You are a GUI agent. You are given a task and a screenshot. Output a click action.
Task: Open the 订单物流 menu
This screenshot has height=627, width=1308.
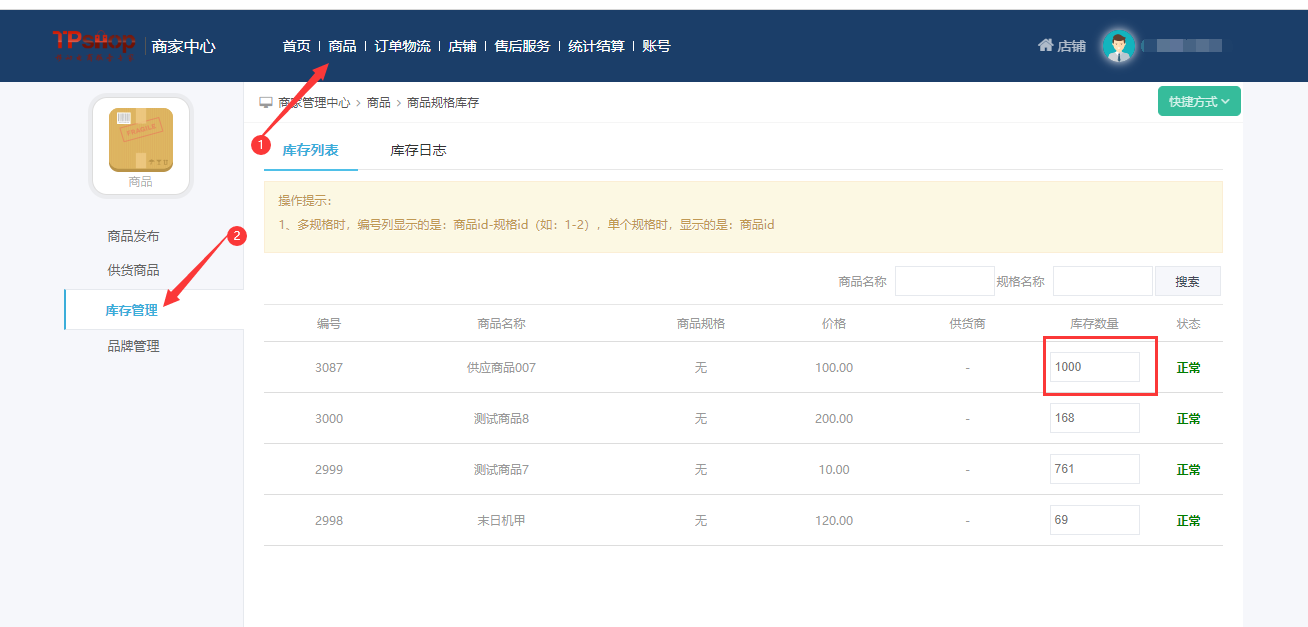coord(402,46)
